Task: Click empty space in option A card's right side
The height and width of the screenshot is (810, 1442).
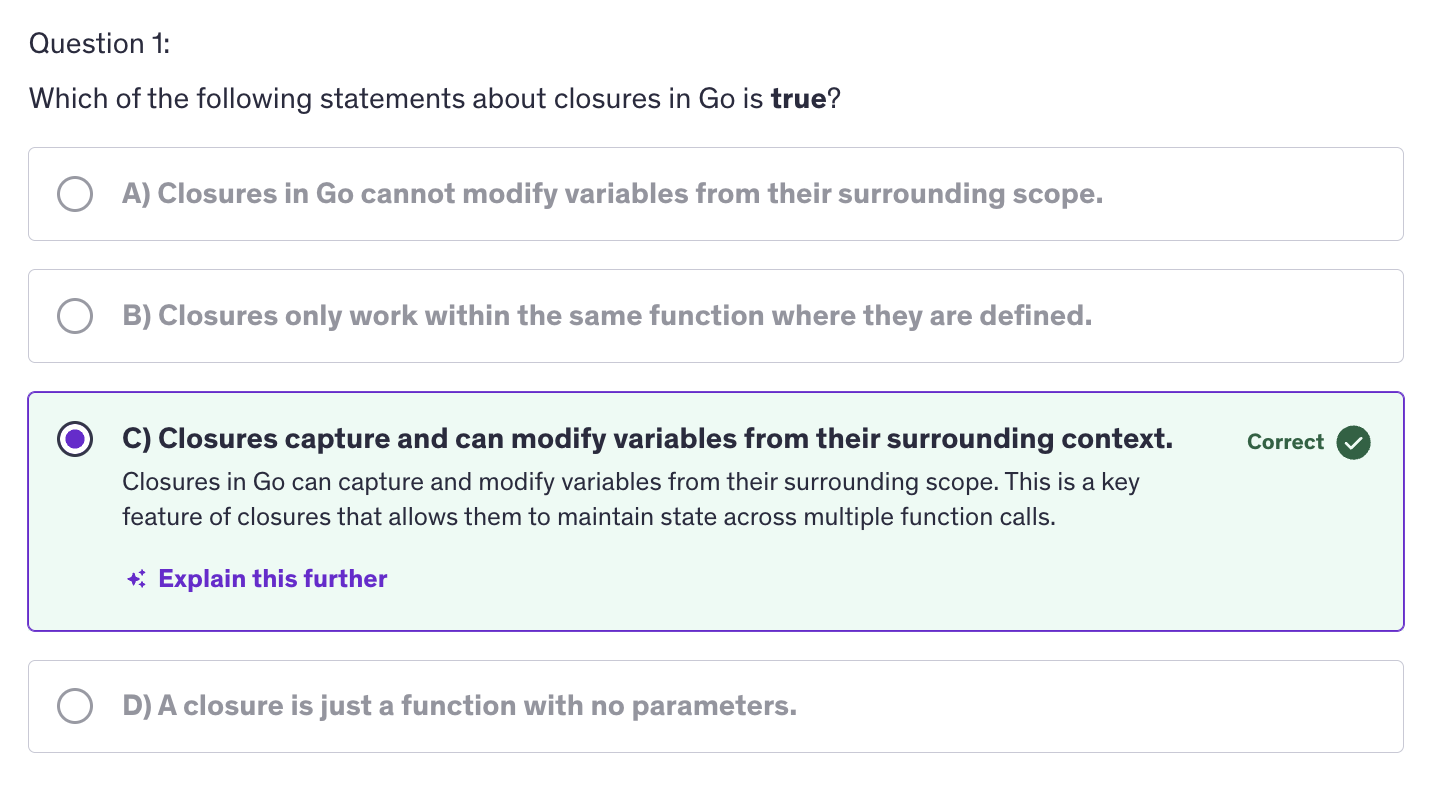Action: pos(1280,194)
